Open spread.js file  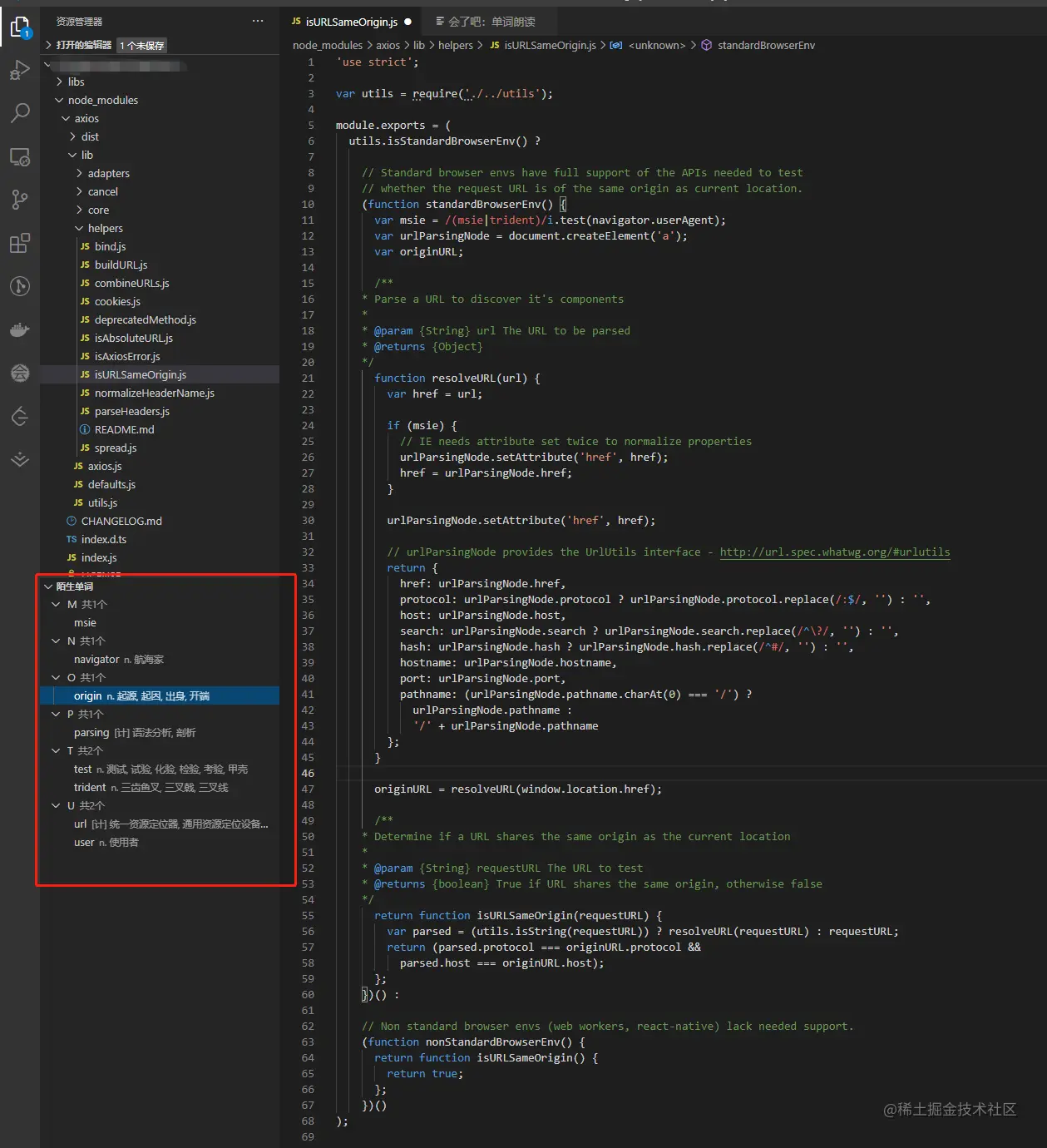coord(116,448)
